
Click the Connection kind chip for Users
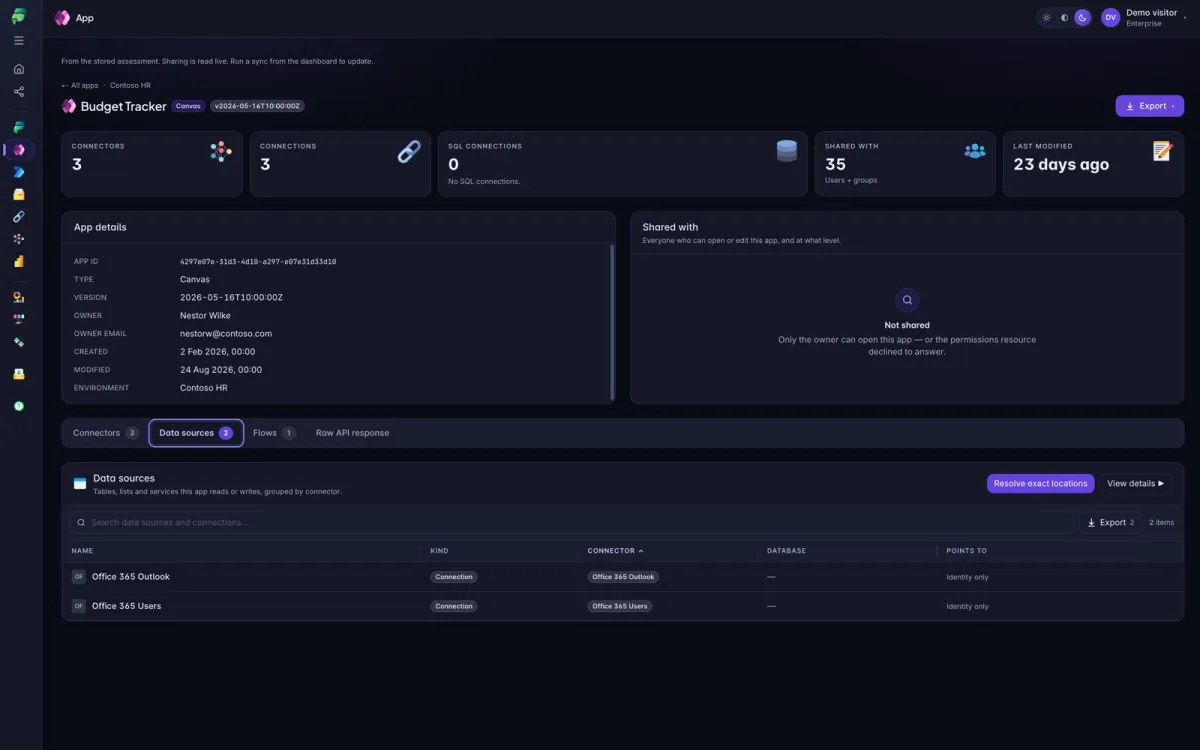point(454,606)
